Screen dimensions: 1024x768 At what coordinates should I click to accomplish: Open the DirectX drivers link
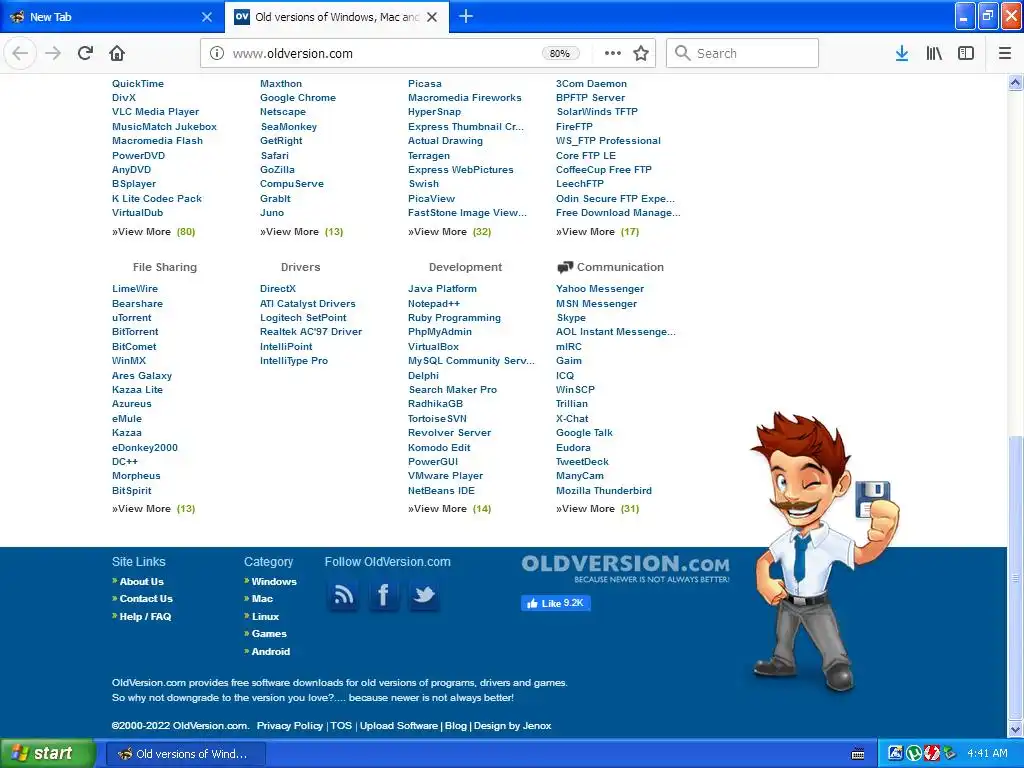pos(278,289)
